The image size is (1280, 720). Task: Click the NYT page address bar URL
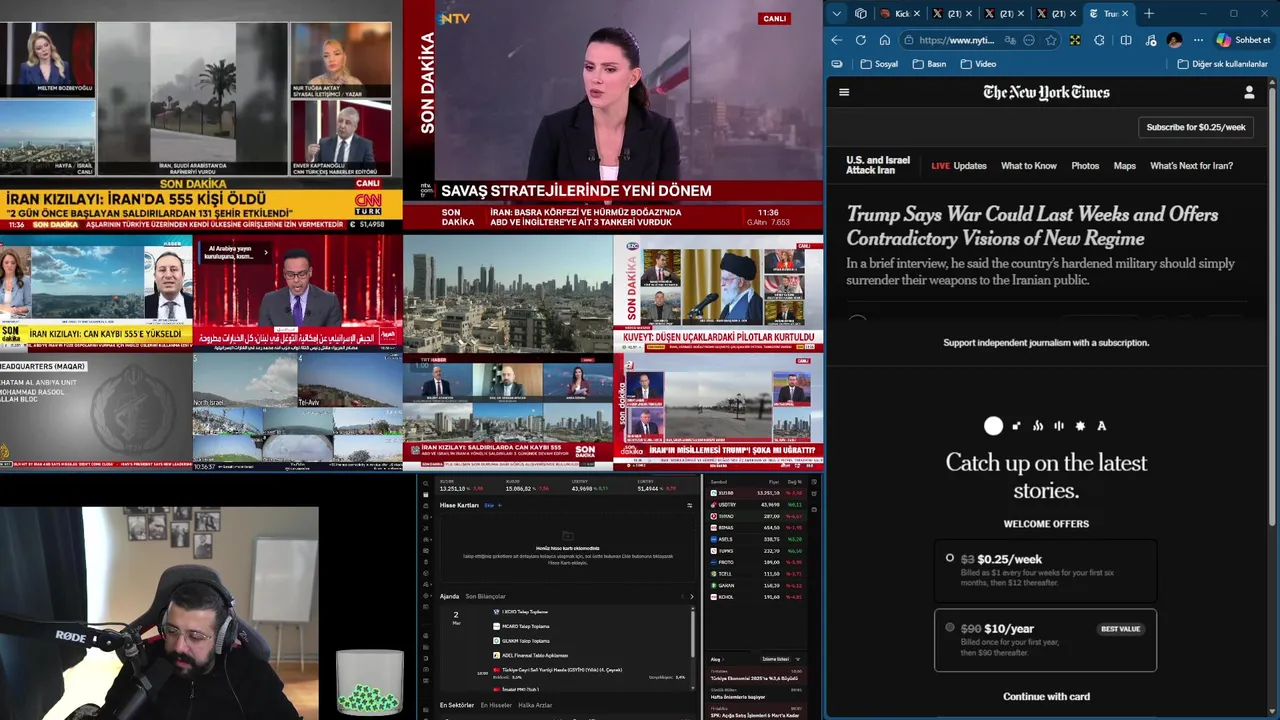pos(957,40)
